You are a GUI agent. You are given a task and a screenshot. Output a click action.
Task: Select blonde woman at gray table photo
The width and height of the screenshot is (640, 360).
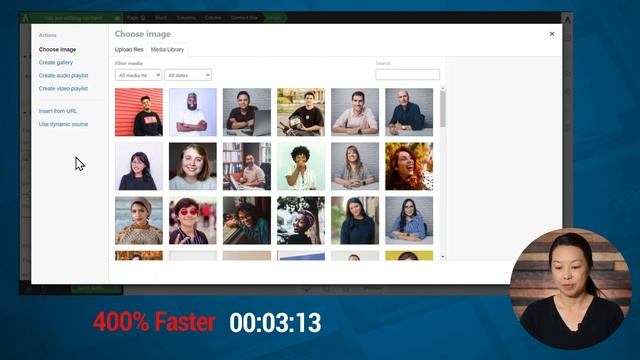pyautogui.click(x=355, y=166)
